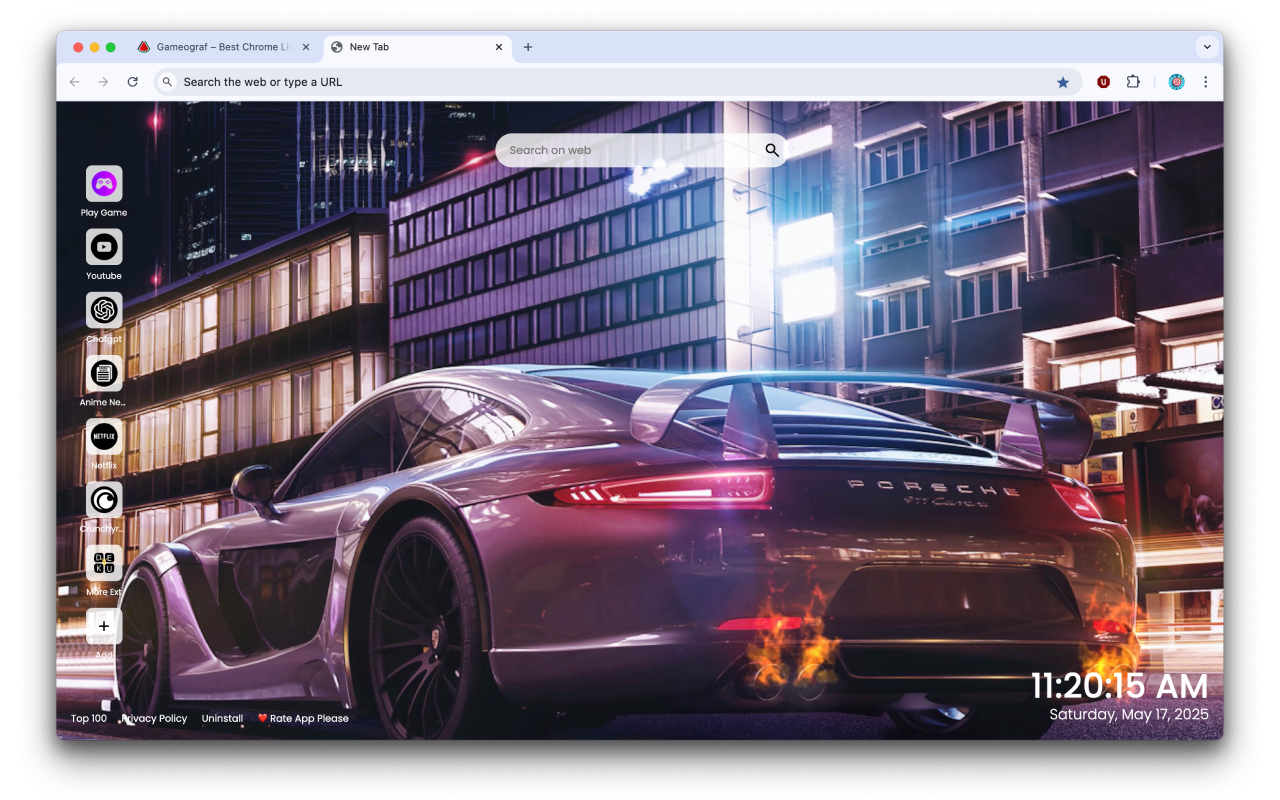Click the Uninstall link

[x=222, y=718]
